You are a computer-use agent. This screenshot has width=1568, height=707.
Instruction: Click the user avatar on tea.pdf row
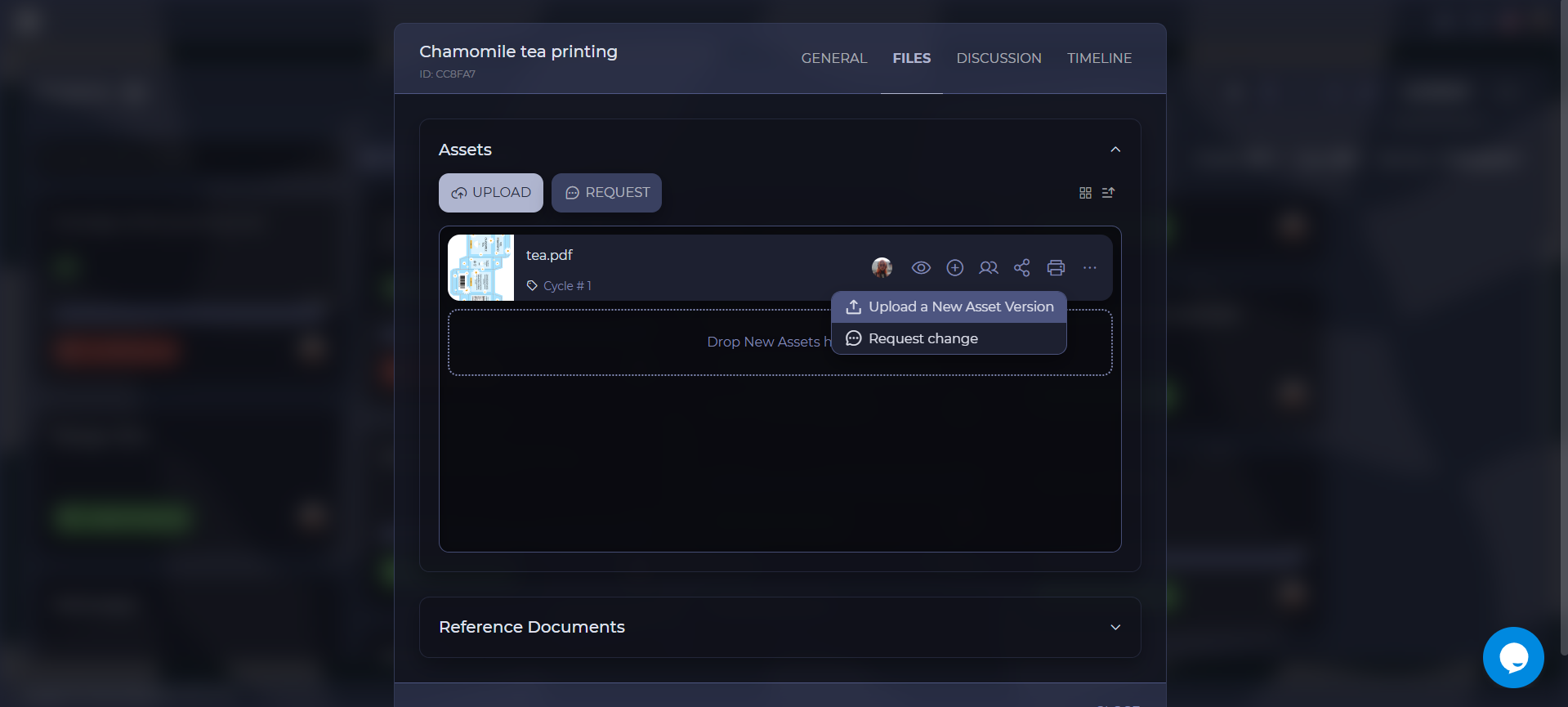click(x=882, y=267)
